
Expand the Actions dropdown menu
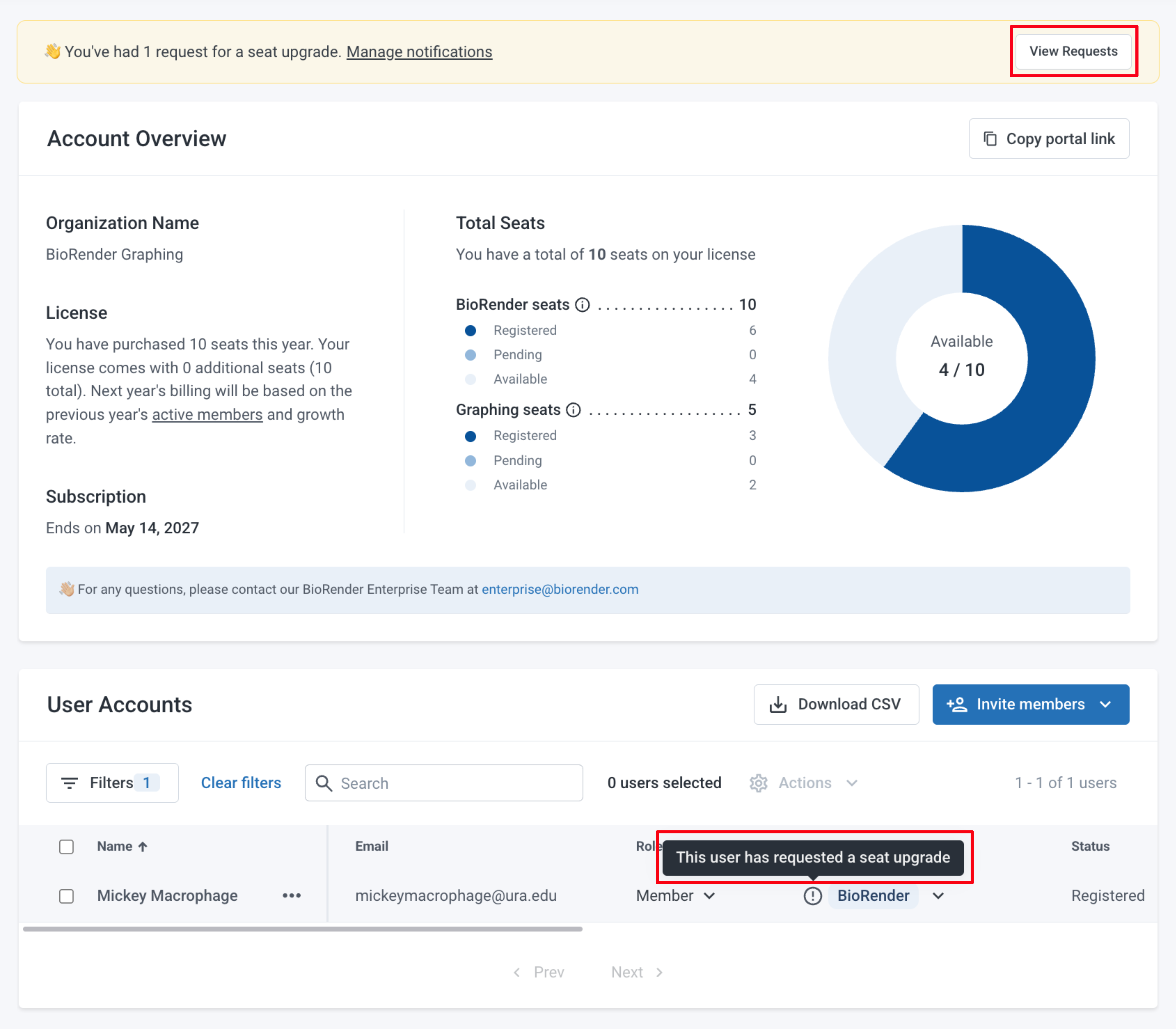(x=852, y=783)
